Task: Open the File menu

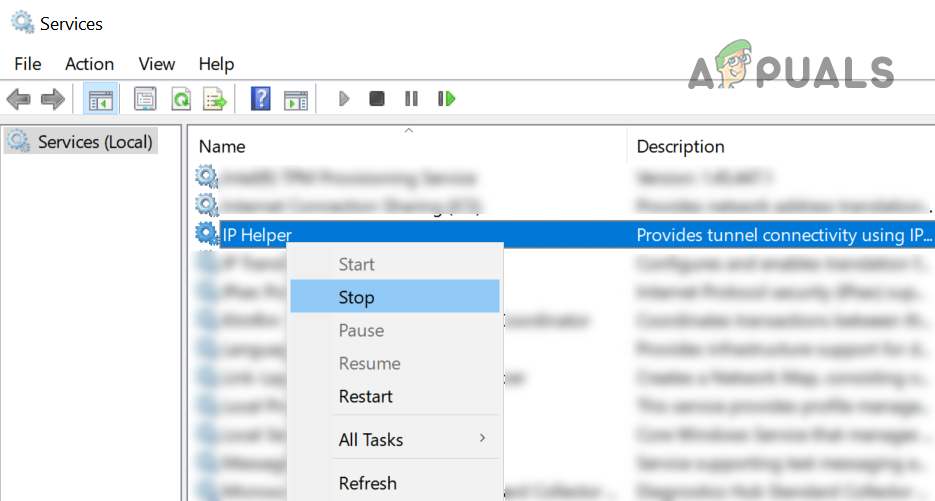Action: (27, 64)
